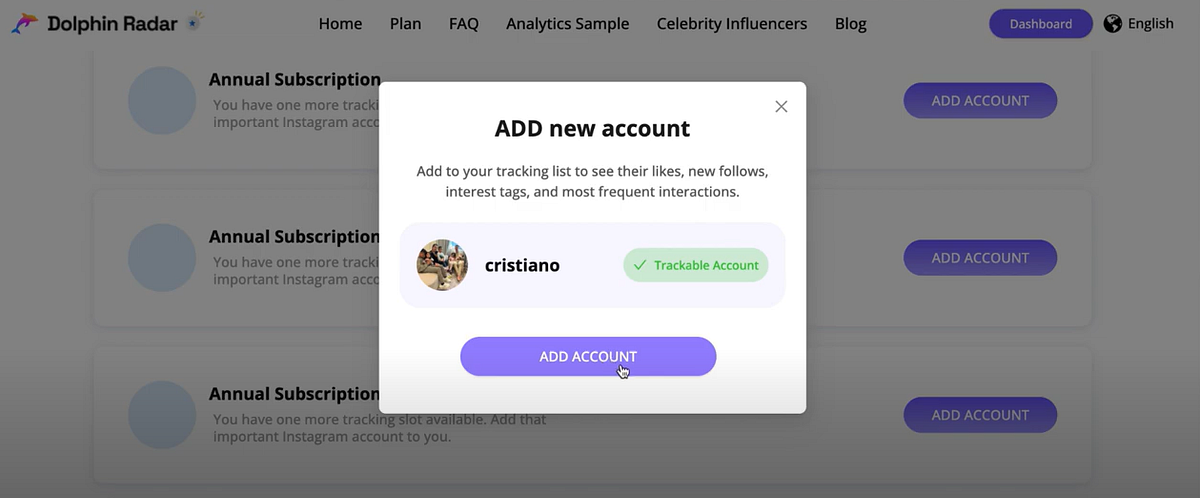
Task: Open the FAQ page
Action: pyautogui.click(x=464, y=24)
